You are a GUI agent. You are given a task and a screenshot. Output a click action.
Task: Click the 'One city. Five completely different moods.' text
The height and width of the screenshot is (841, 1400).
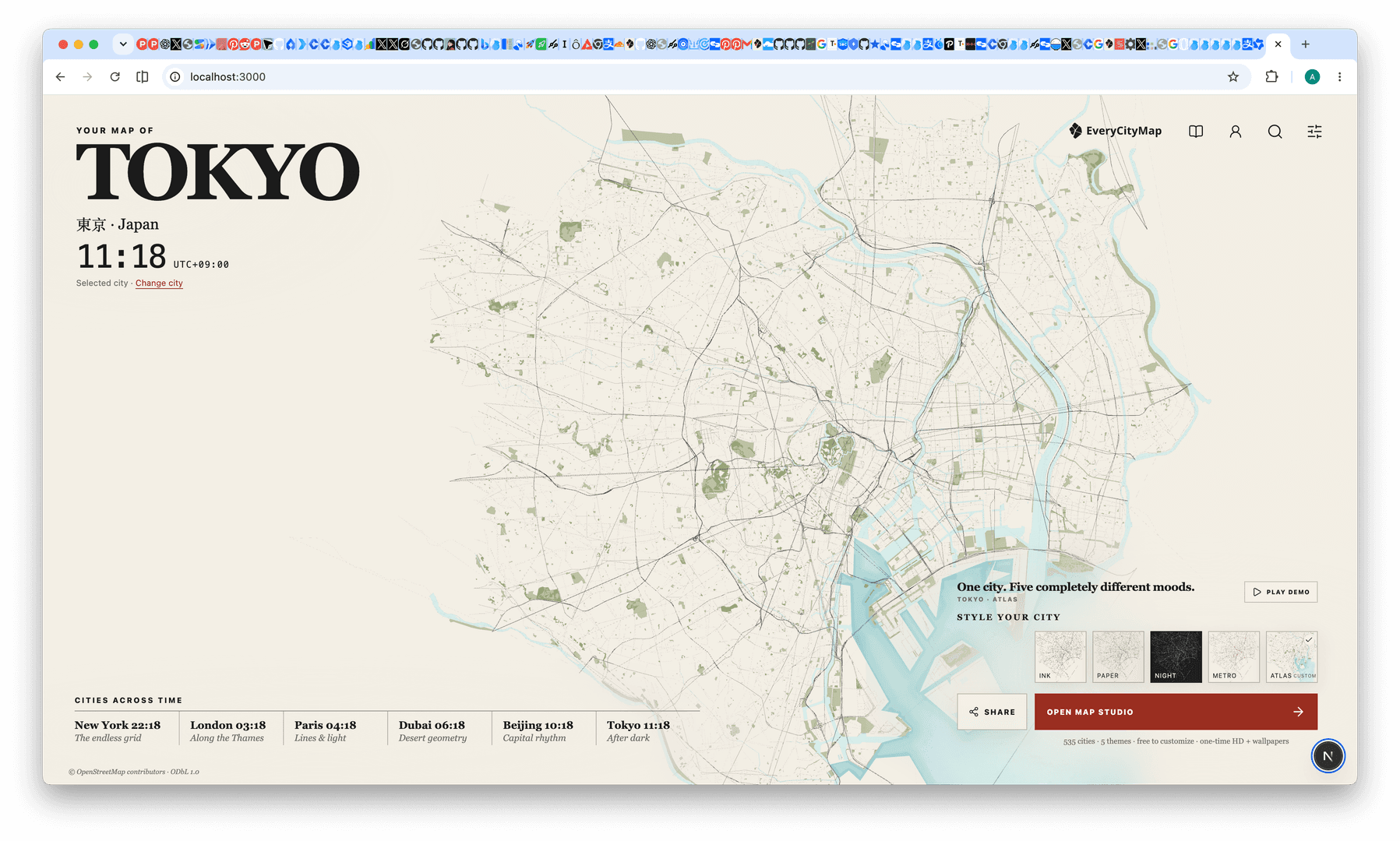tap(1075, 587)
